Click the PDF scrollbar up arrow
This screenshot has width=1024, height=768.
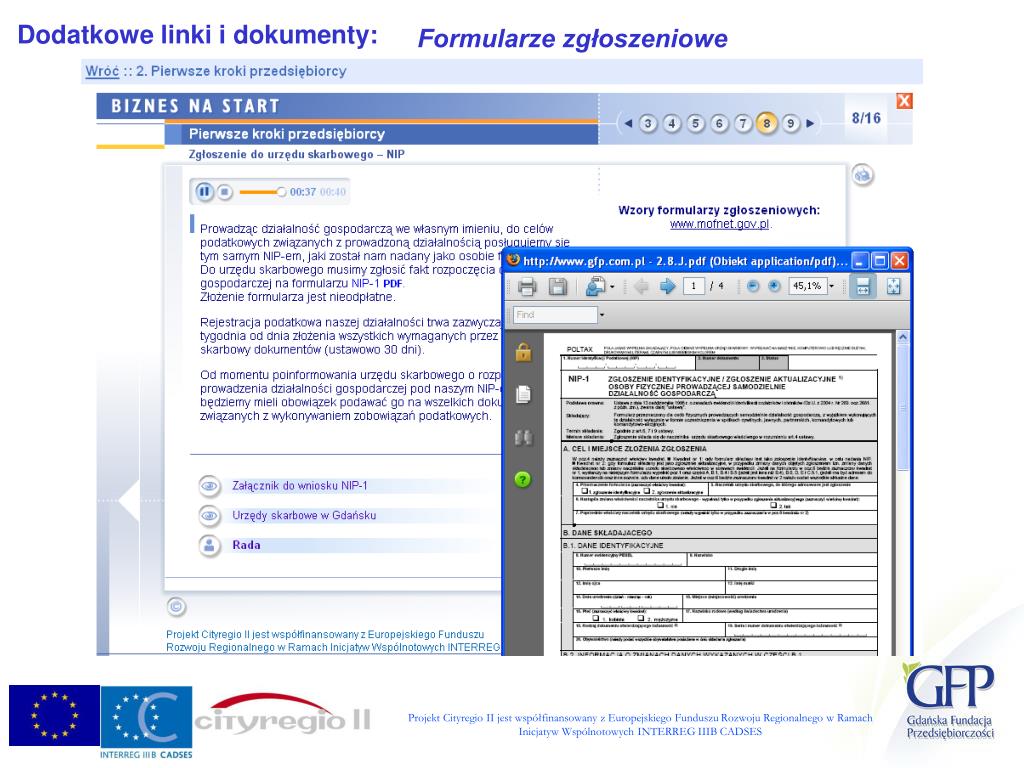[903, 338]
